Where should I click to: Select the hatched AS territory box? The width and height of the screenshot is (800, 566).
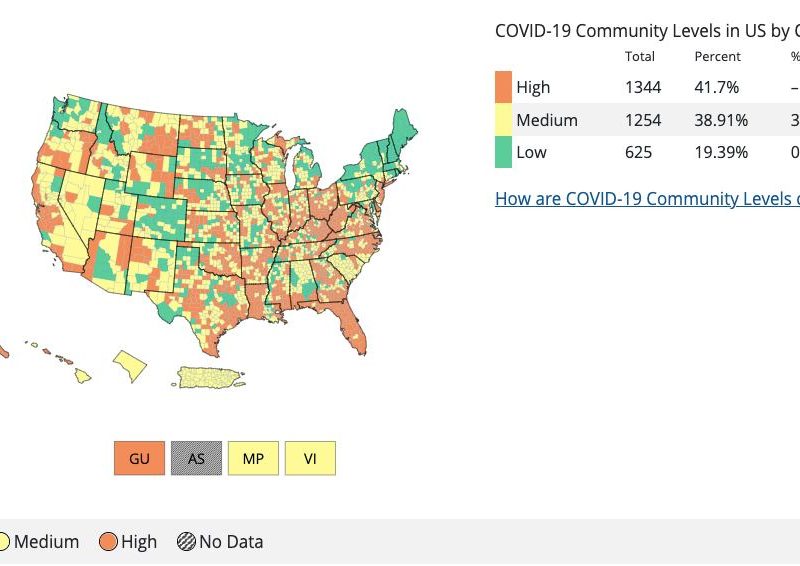tap(196, 458)
